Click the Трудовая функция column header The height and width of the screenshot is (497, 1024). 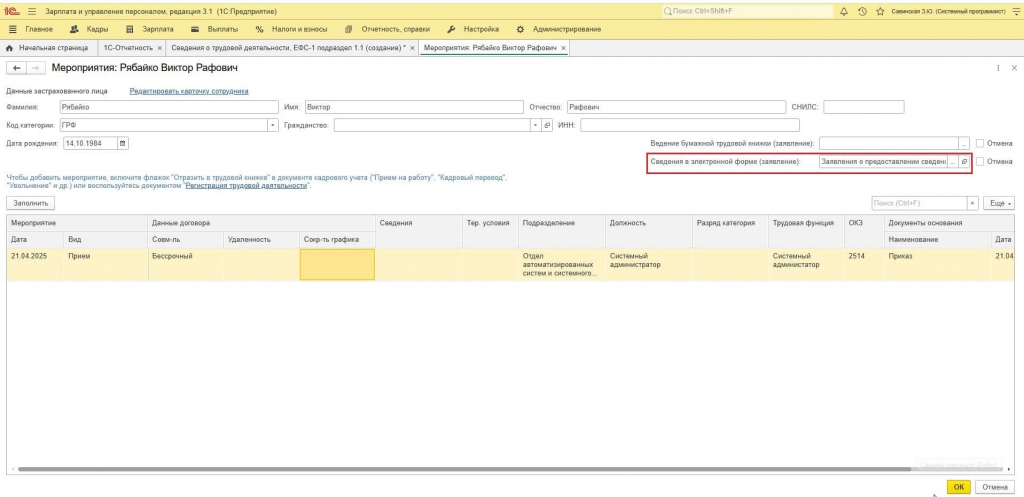pos(806,231)
